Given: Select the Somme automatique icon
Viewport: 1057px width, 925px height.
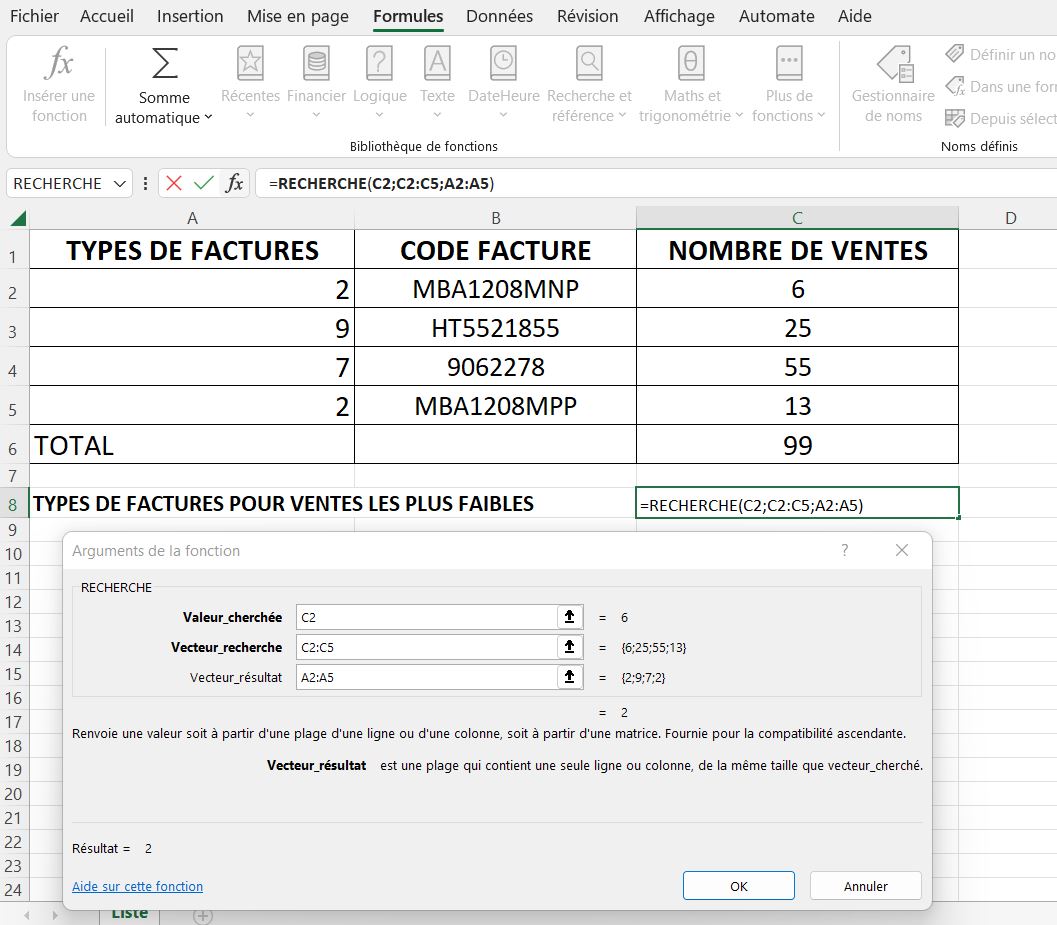Looking at the screenshot, I should pyautogui.click(x=163, y=70).
